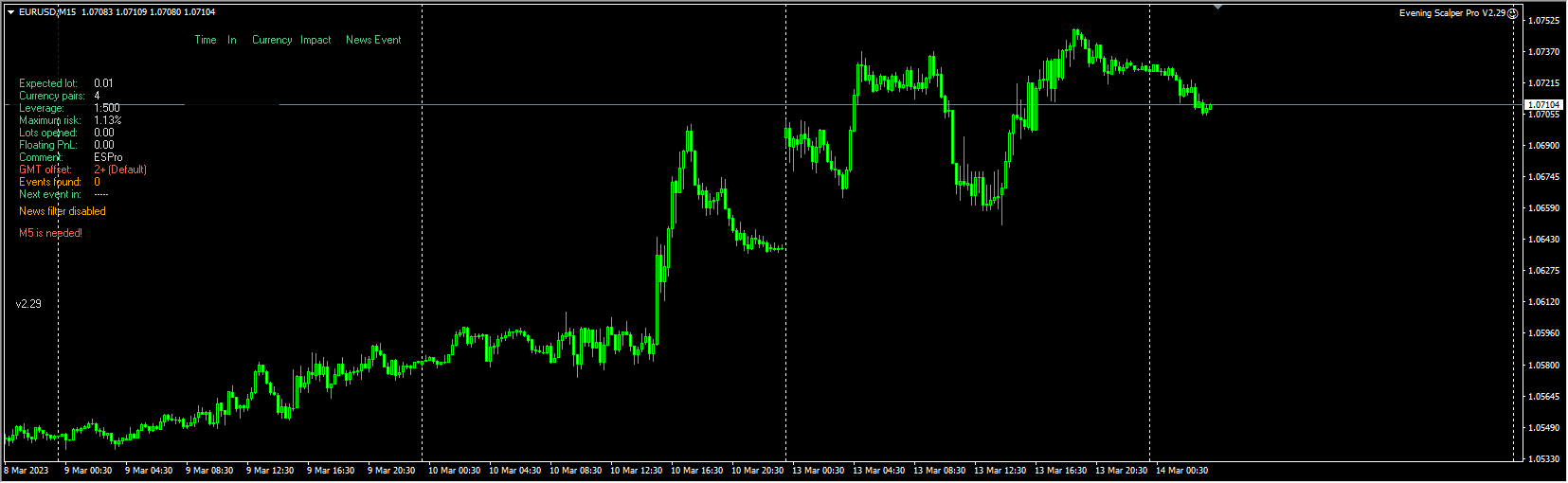Click the 10 Mar 04:30 time axis label
1568x483 pixels.
(x=515, y=471)
